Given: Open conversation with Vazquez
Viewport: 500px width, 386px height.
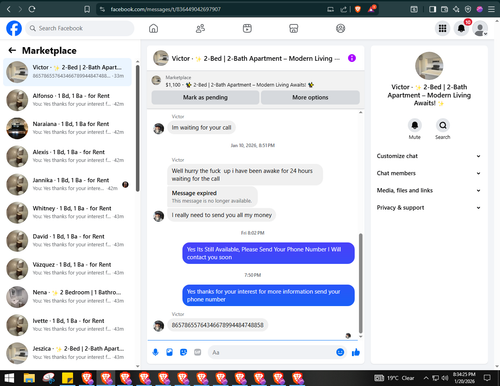Looking at the screenshot, I should point(67,269).
